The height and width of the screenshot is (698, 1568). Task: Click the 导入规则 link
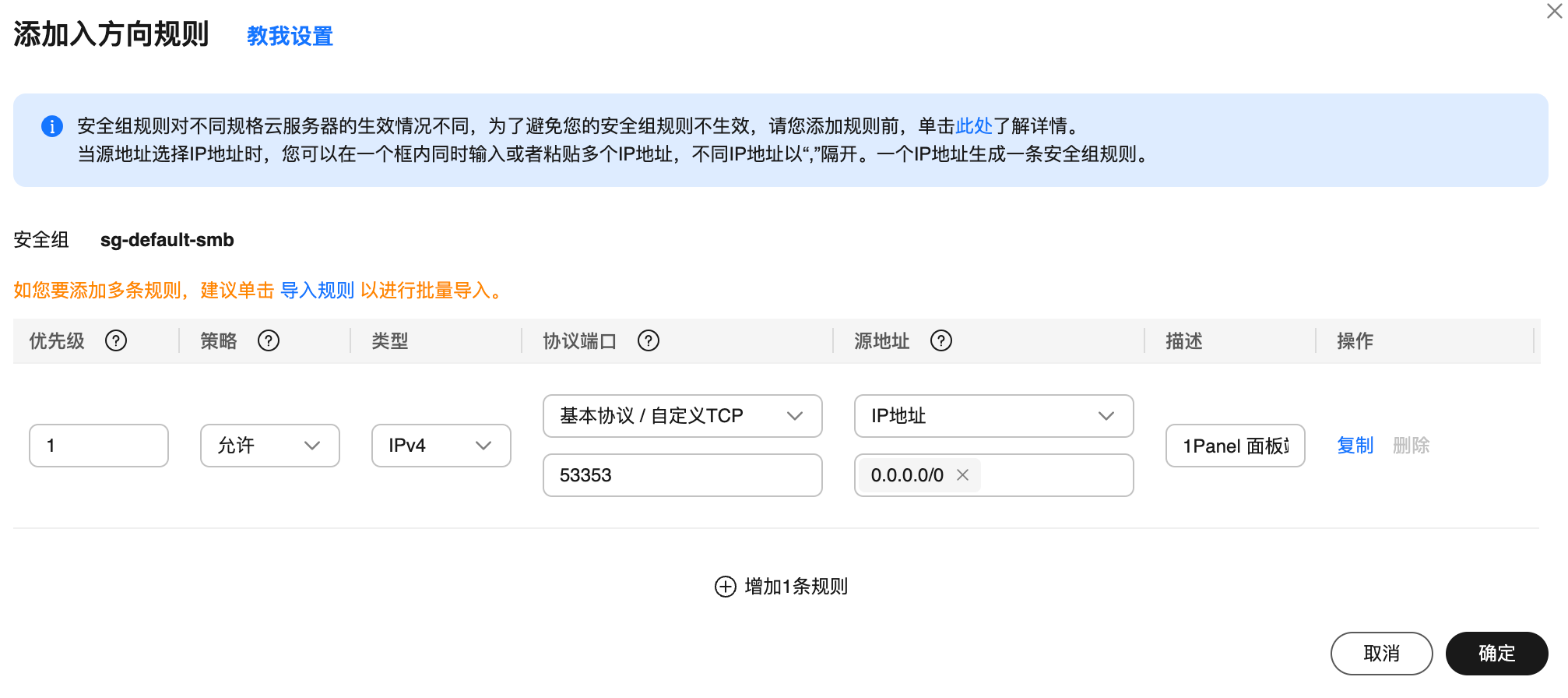(x=317, y=291)
